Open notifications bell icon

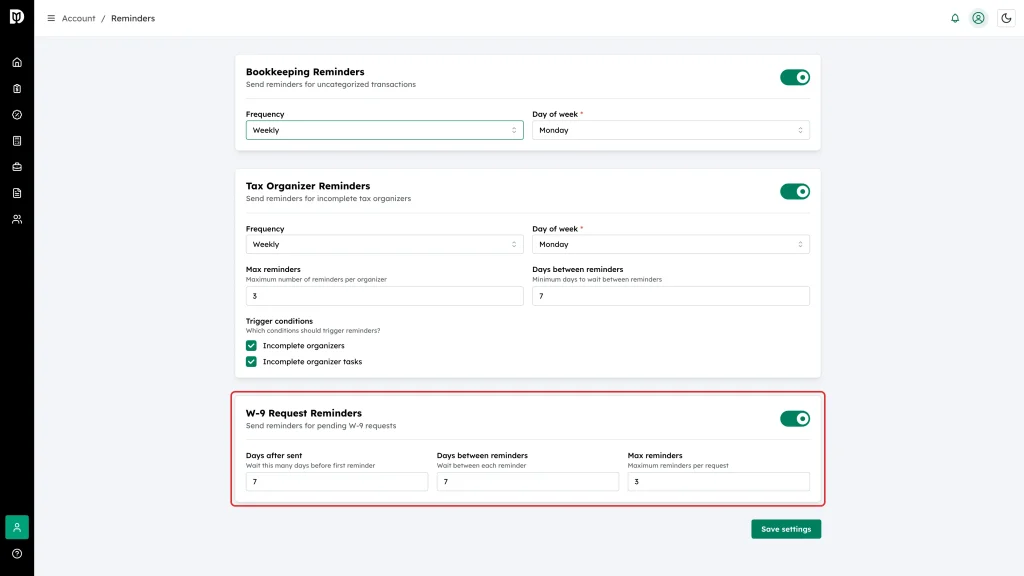[x=955, y=18]
